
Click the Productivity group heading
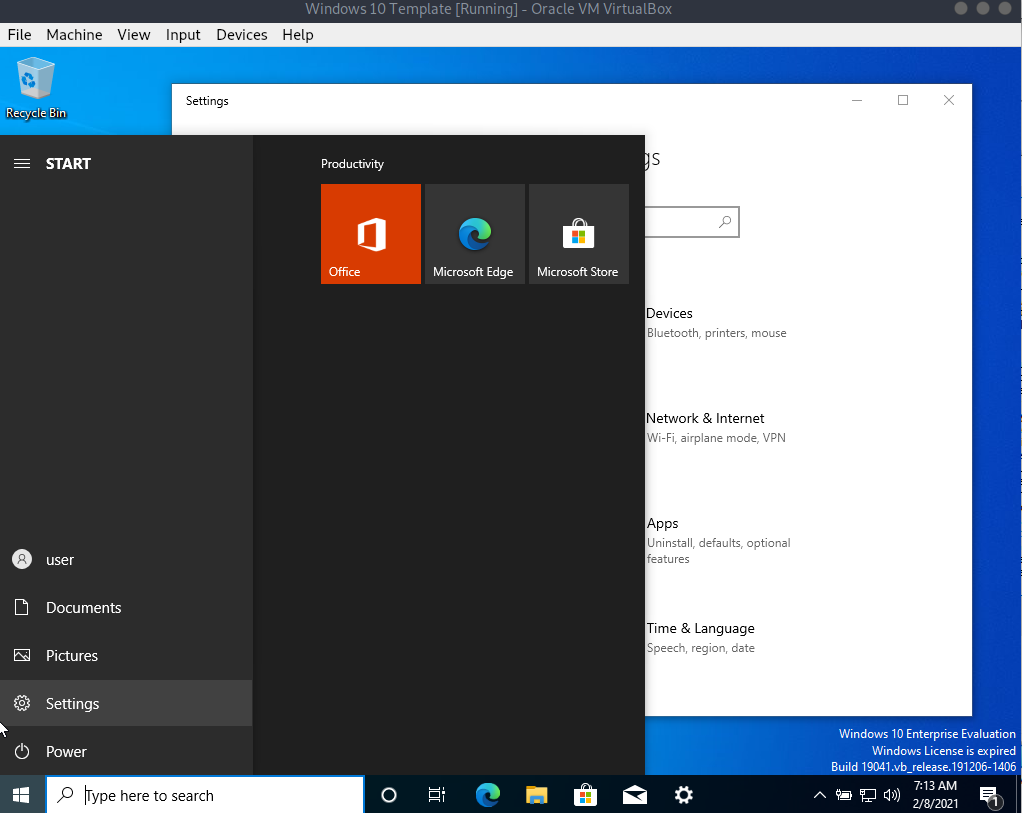(352, 164)
